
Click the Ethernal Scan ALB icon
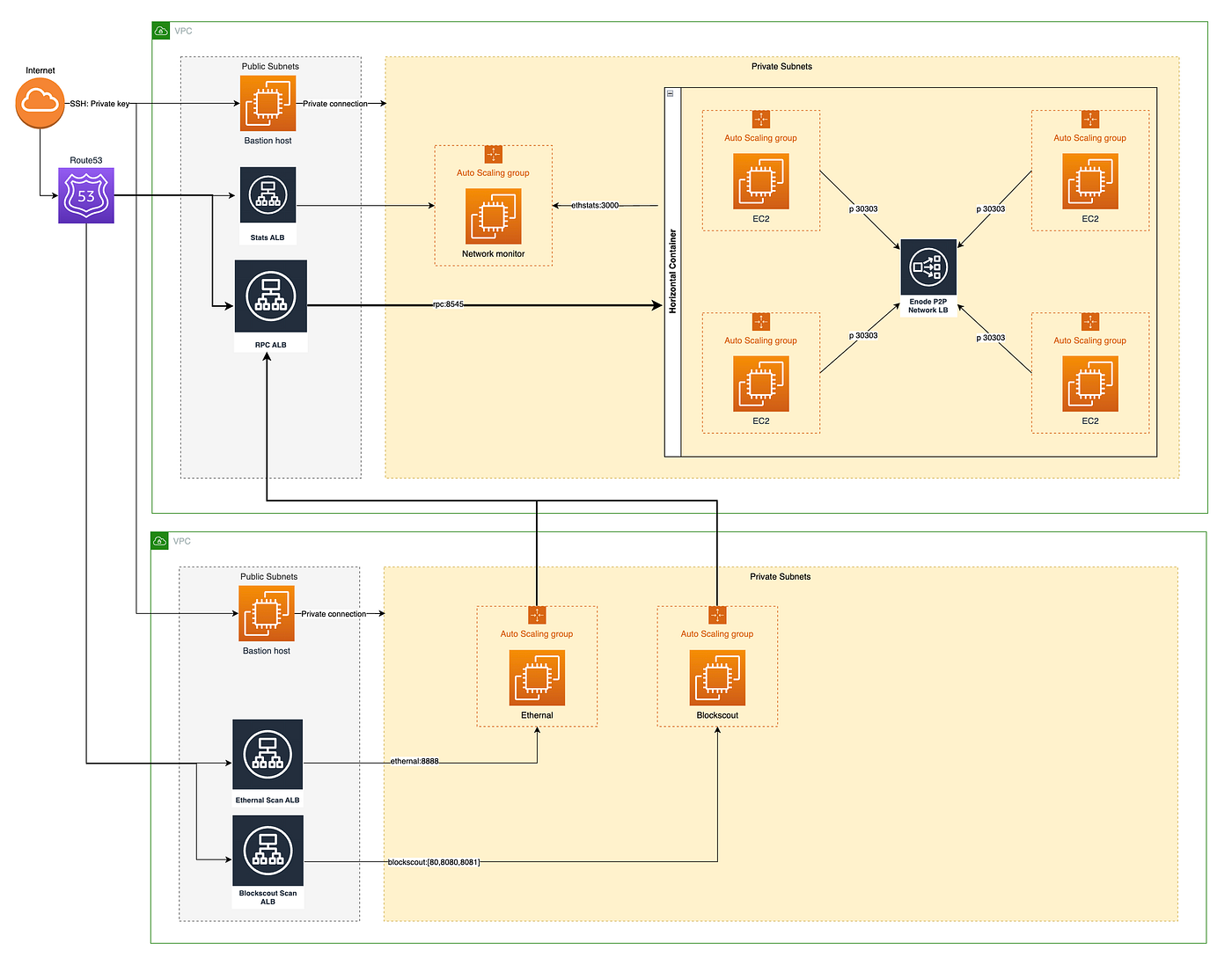[268, 755]
